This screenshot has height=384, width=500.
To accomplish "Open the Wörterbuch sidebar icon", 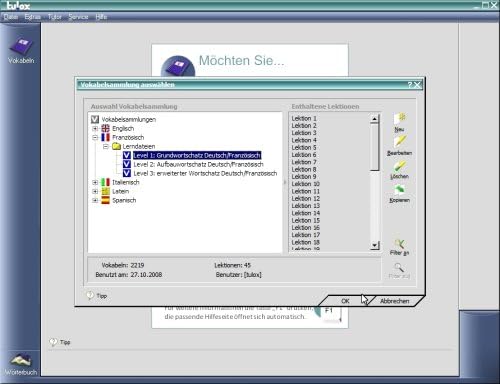I will coord(21,360).
